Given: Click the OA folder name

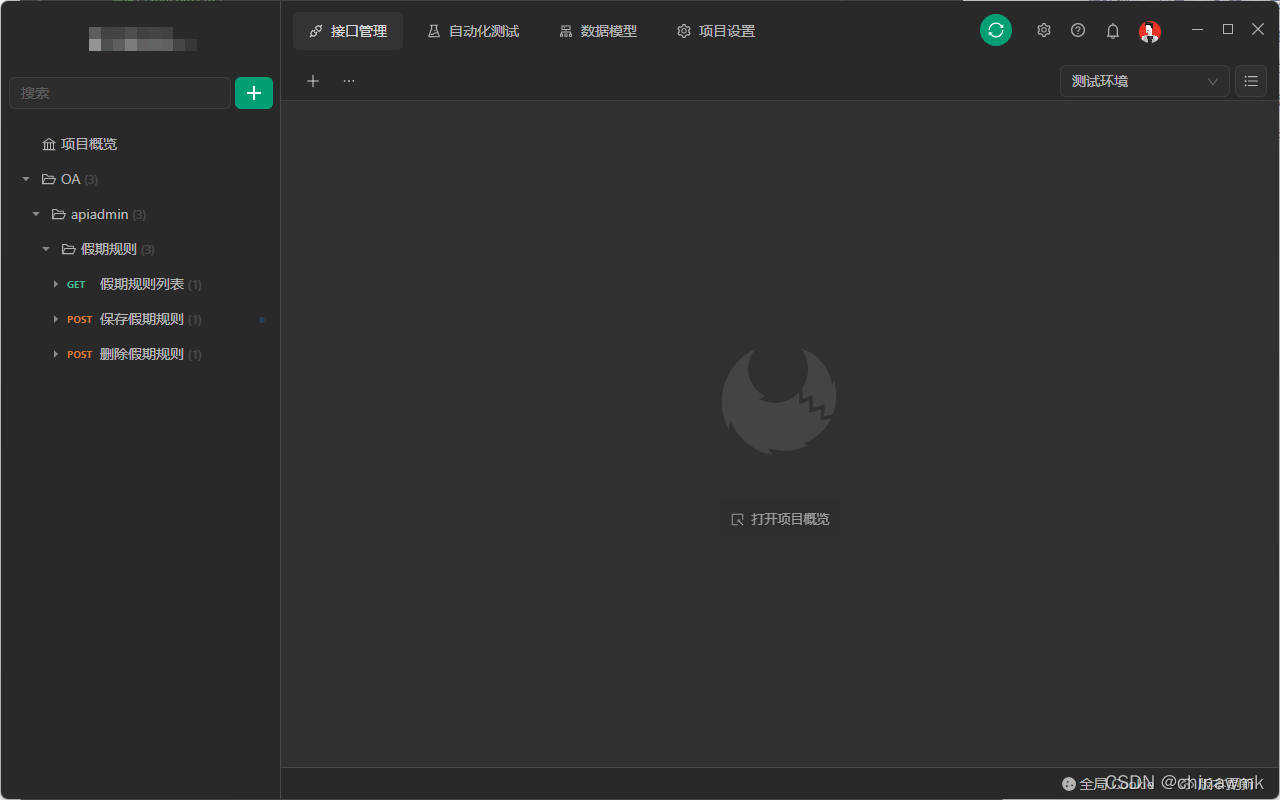Looking at the screenshot, I should [70, 179].
